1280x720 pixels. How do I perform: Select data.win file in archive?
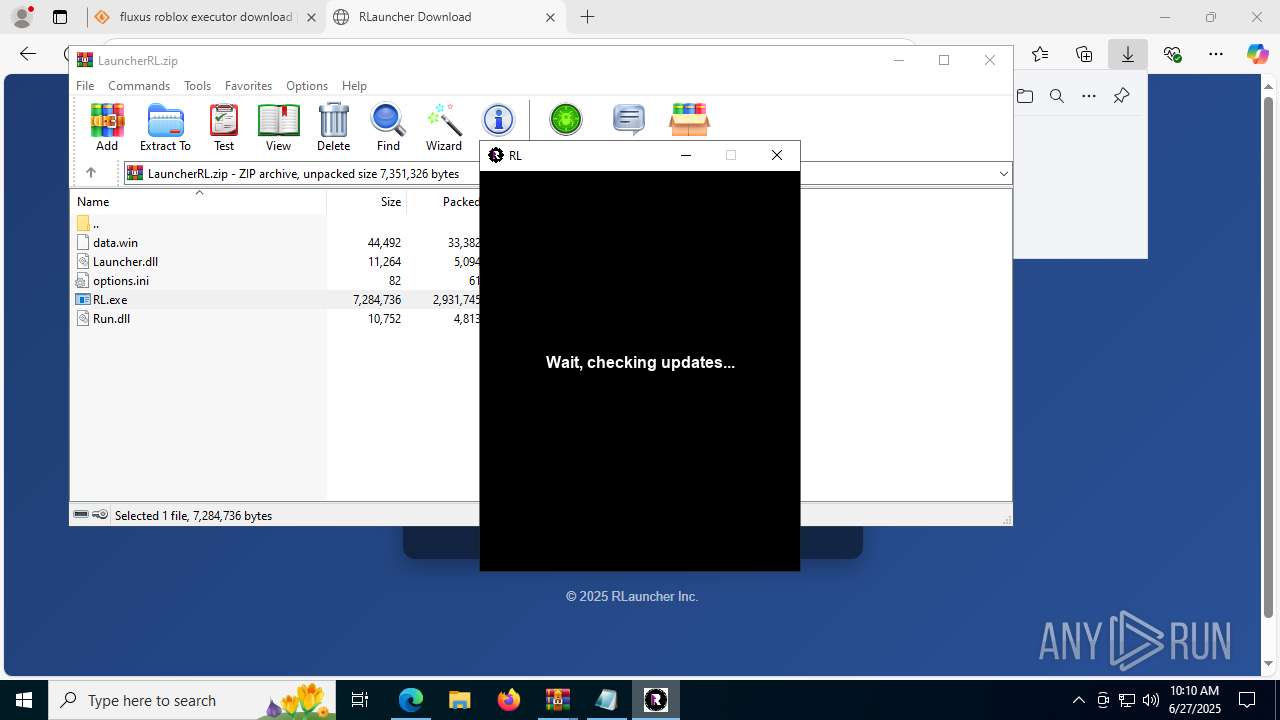click(275, 242)
